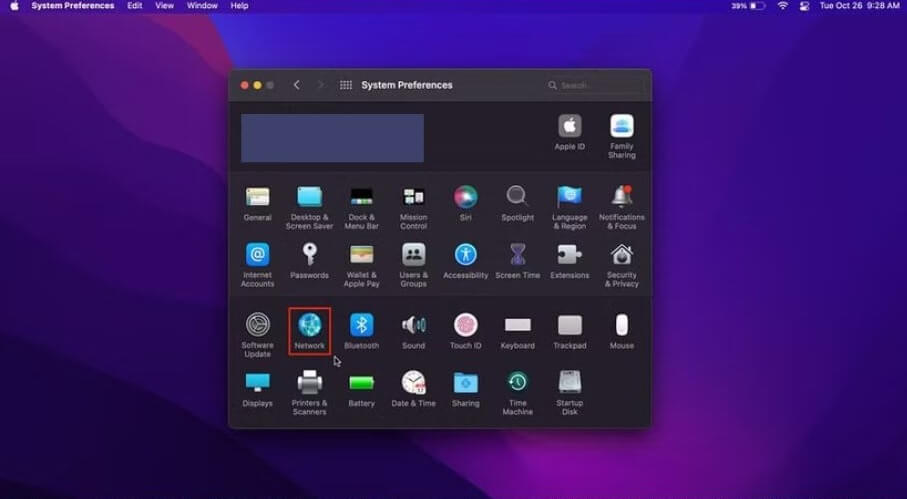Open Bluetooth settings
This screenshot has height=499, width=907.
(x=361, y=325)
